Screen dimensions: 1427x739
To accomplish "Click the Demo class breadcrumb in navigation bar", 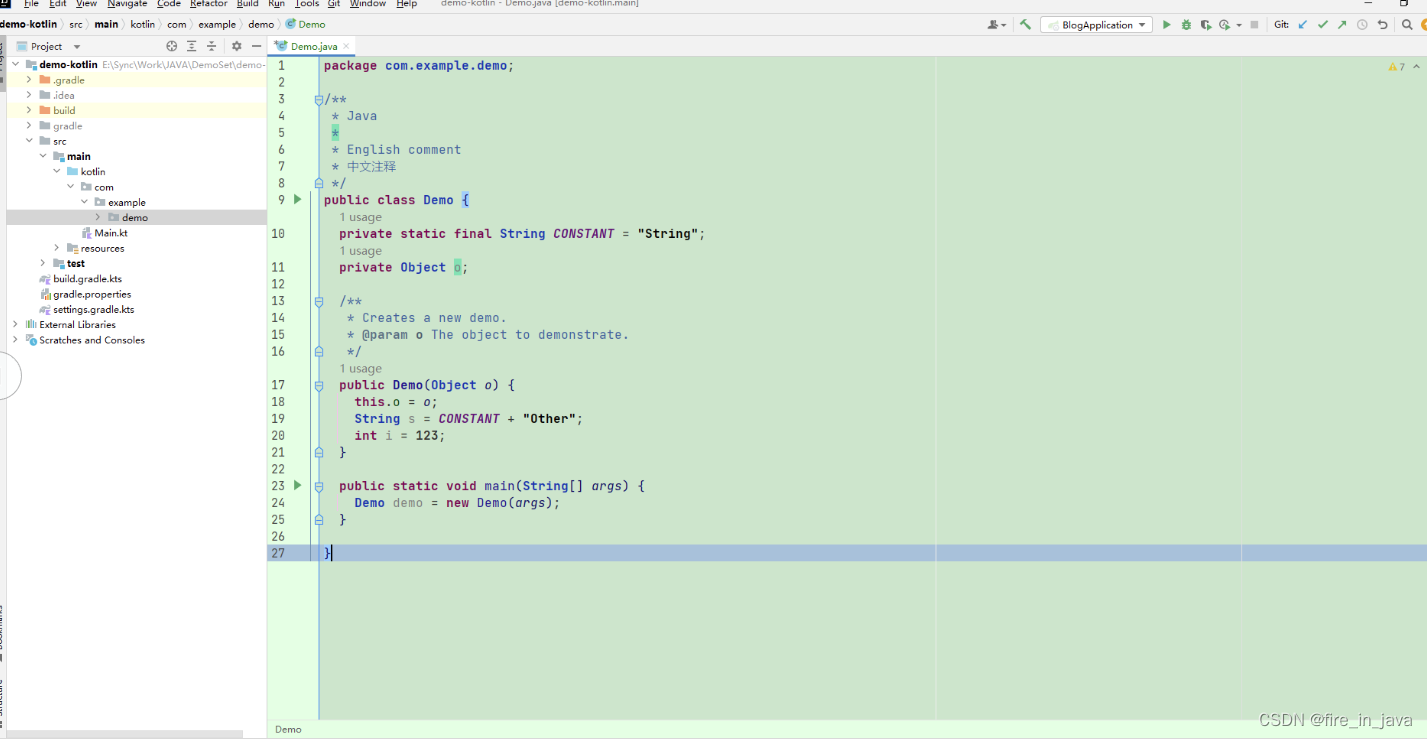I will [x=306, y=24].
